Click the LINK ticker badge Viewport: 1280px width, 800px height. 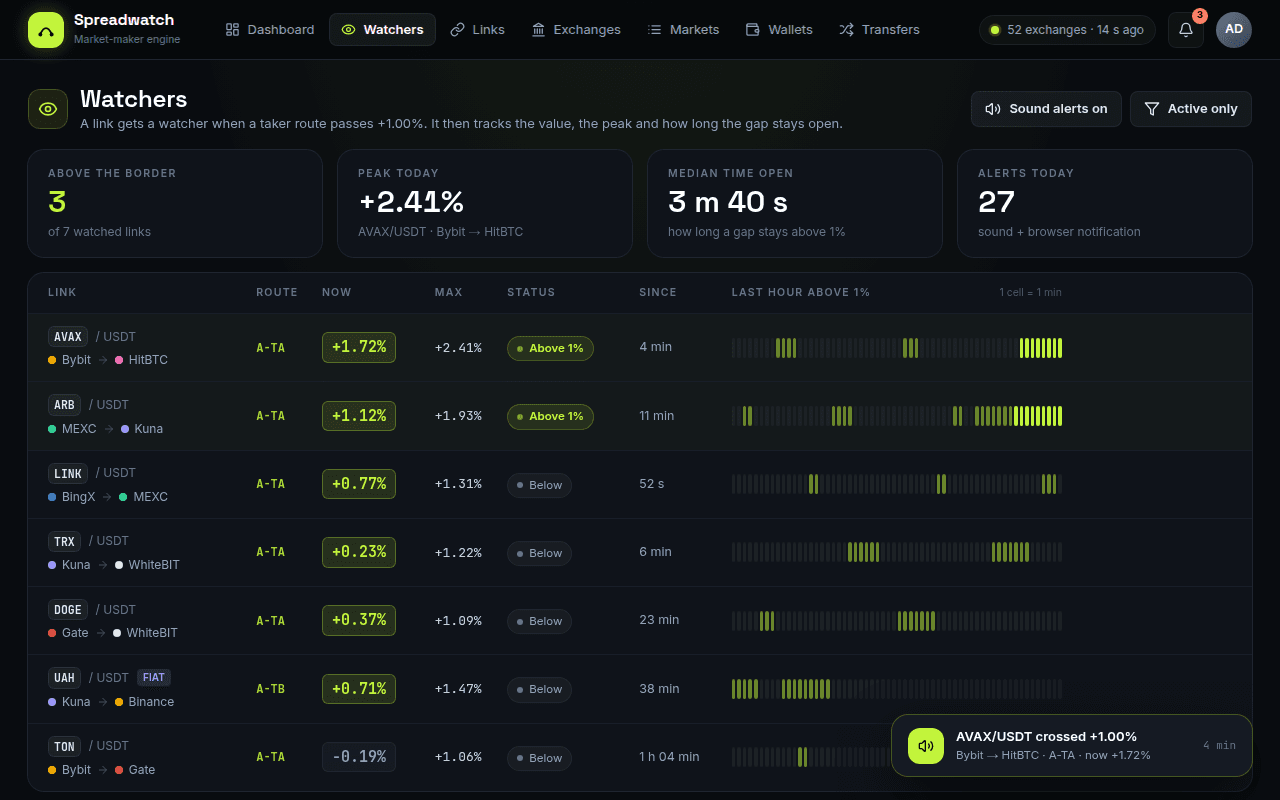(68, 473)
